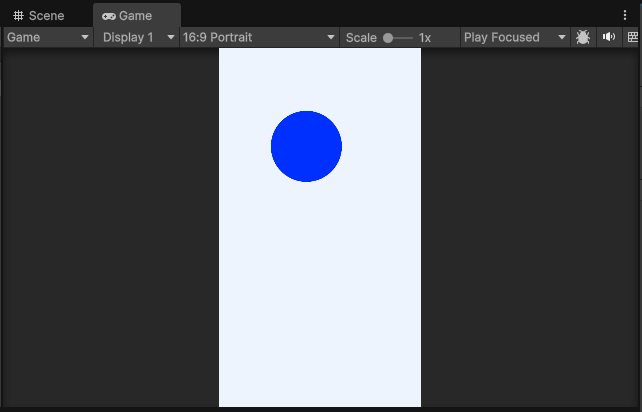Toggle the mute audio speaker icon
The height and width of the screenshot is (412, 642).
click(608, 37)
